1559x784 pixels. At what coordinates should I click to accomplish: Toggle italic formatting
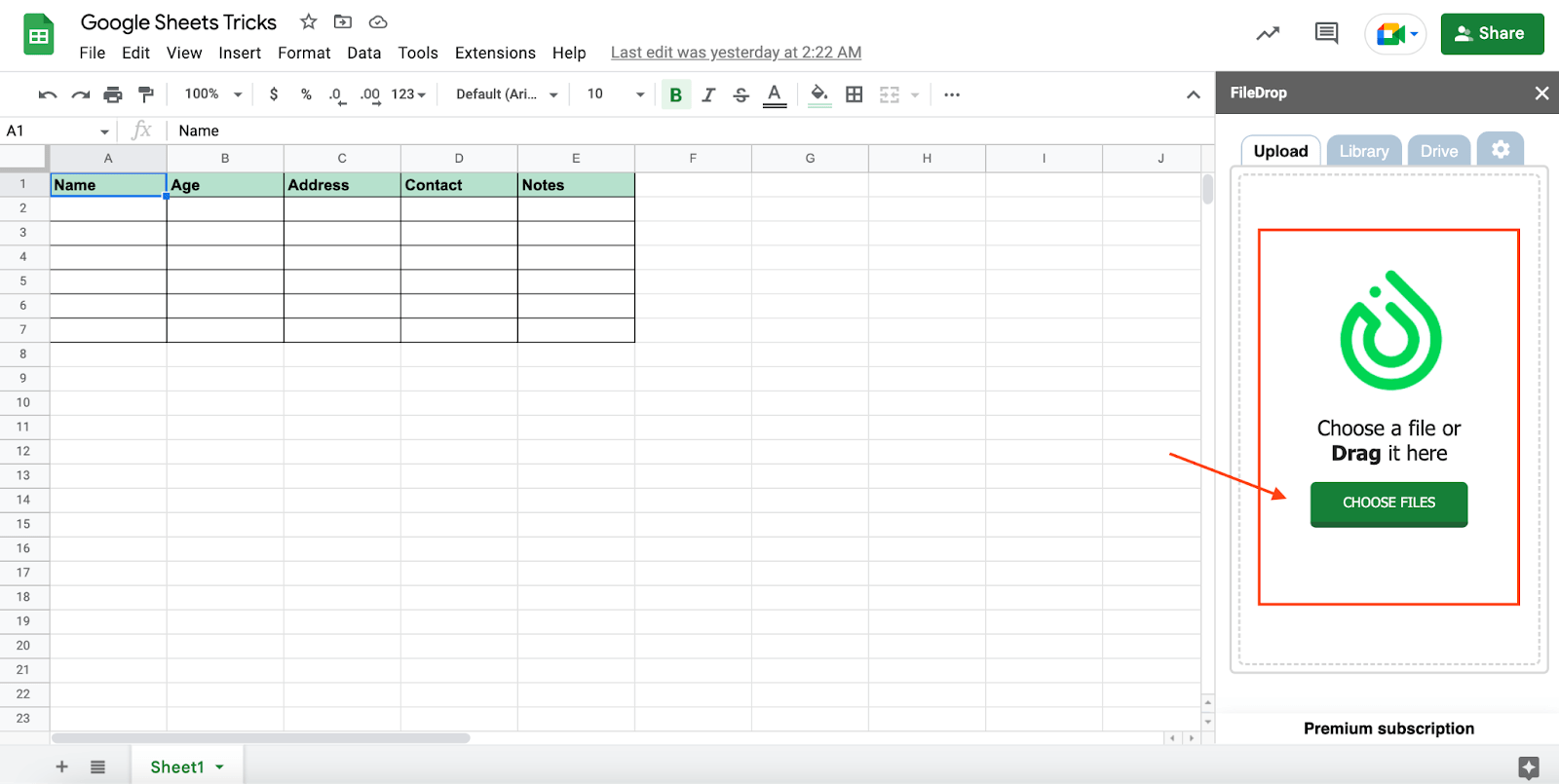coord(708,94)
